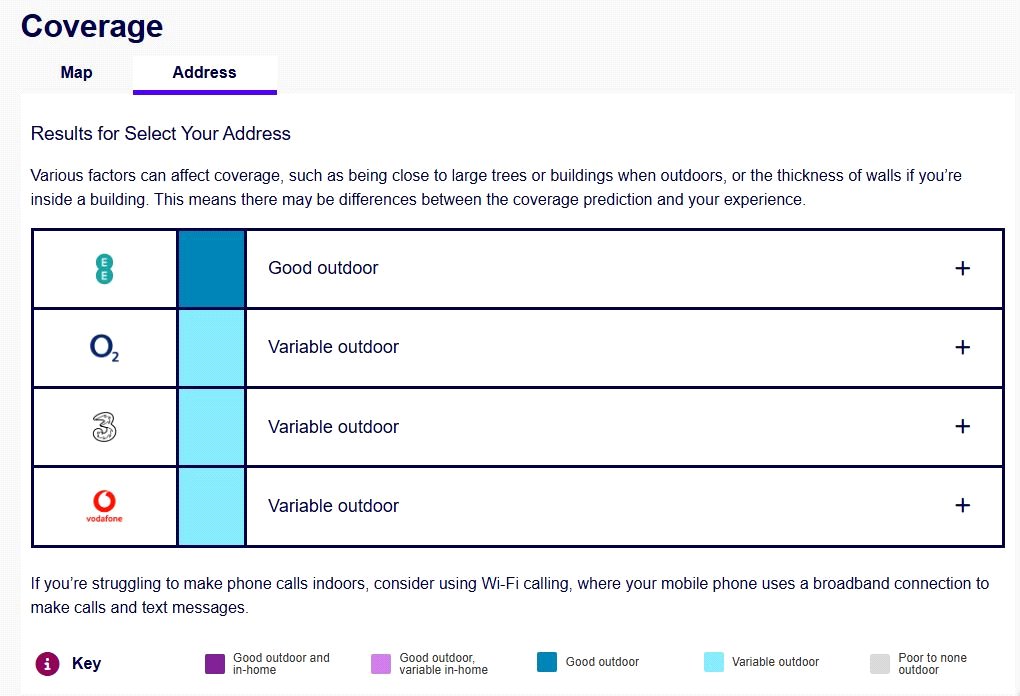Click the Vodafone light blue coverage swatch
Viewport: 1020px width, 696px height.
click(211, 506)
